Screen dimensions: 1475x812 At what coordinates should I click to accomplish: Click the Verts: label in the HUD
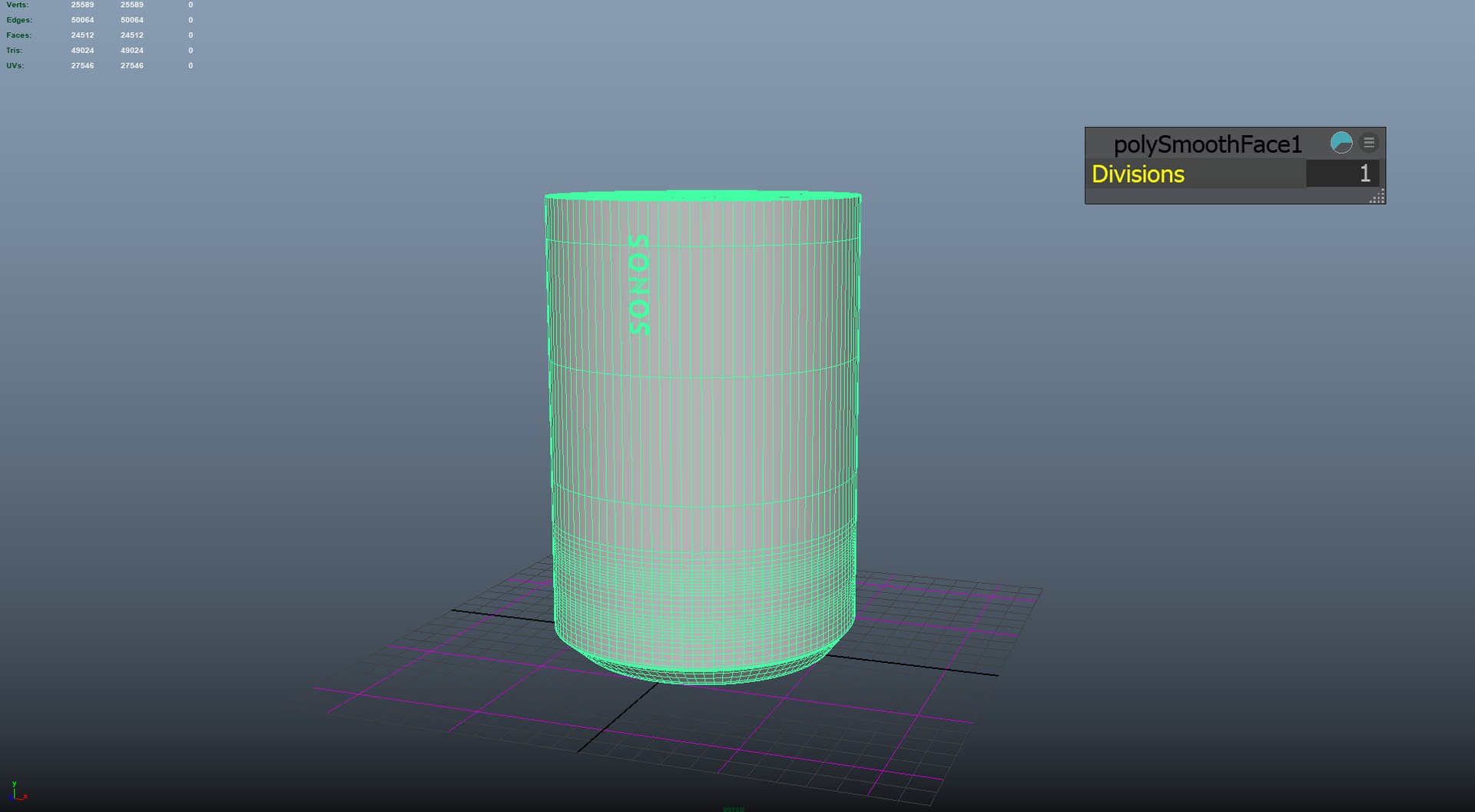point(18,5)
